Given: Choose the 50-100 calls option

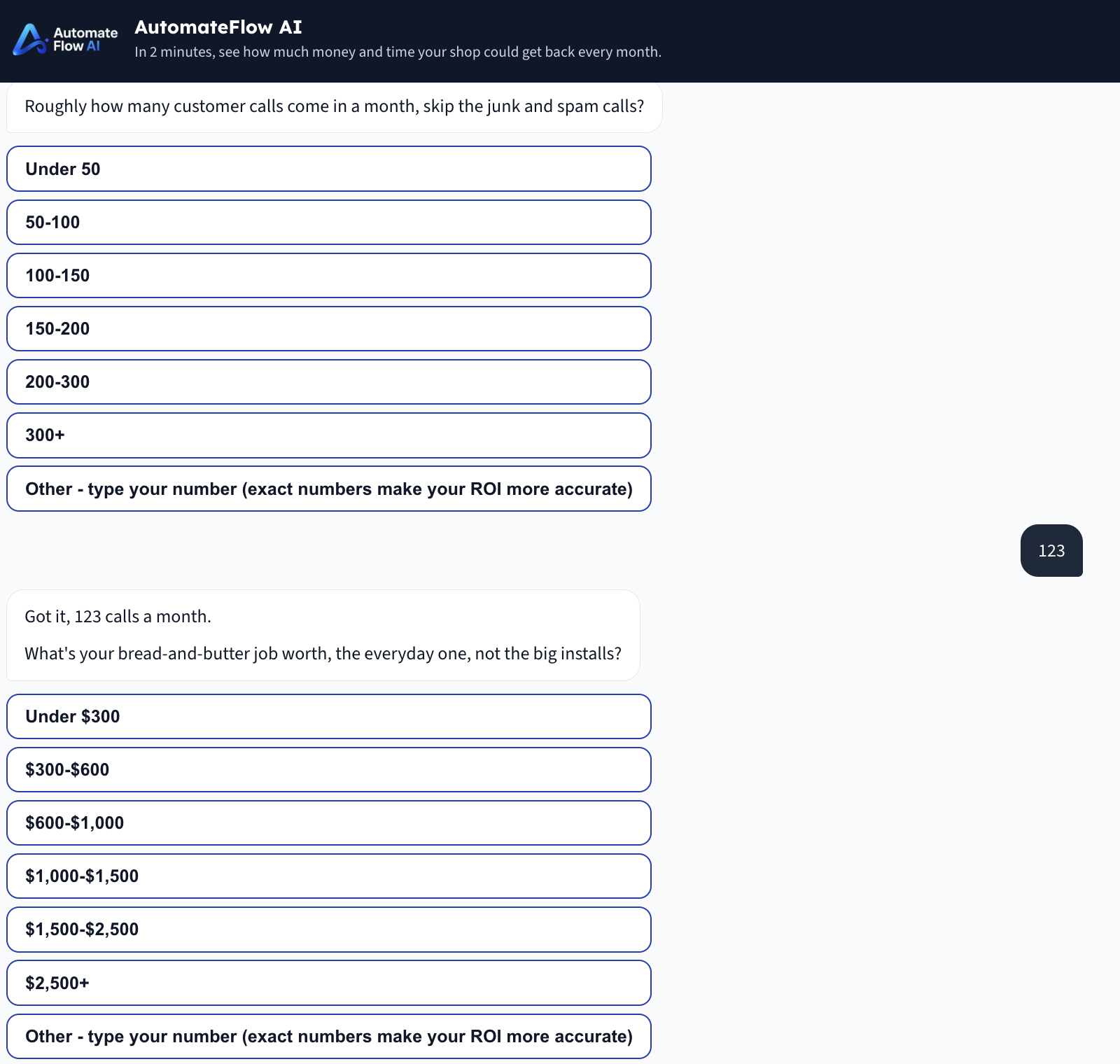Looking at the screenshot, I should pyautogui.click(x=329, y=222).
